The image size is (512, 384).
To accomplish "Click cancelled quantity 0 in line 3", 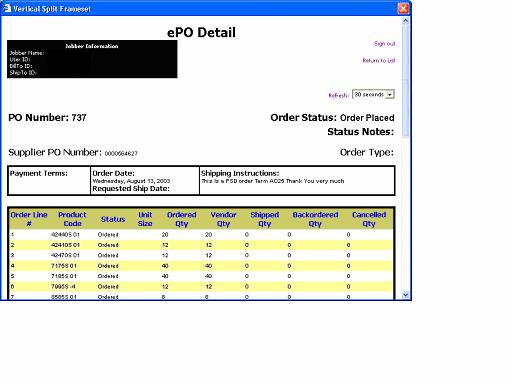I will pyautogui.click(x=348, y=255).
